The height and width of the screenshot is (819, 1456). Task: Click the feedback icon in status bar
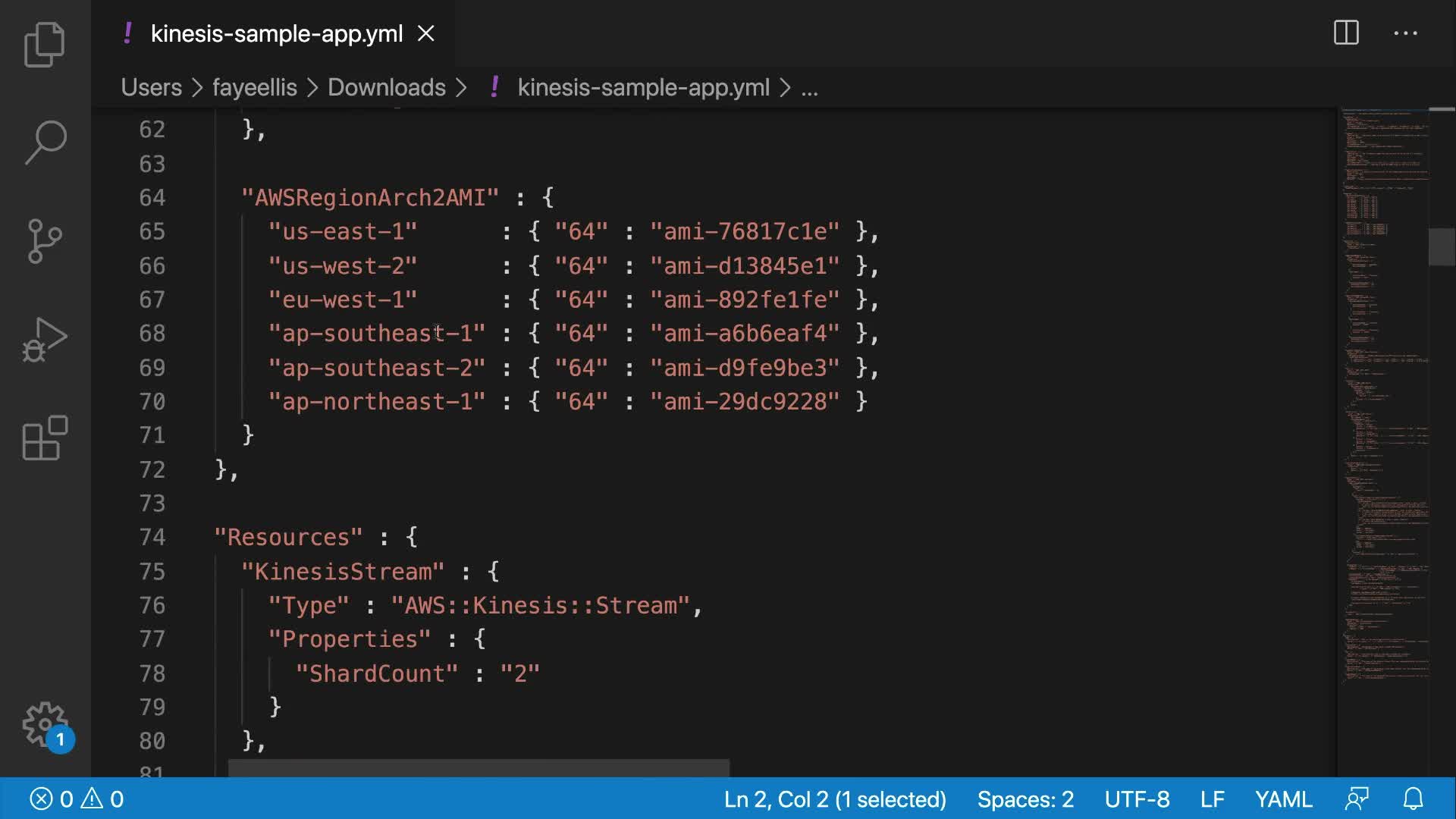pyautogui.click(x=1357, y=799)
